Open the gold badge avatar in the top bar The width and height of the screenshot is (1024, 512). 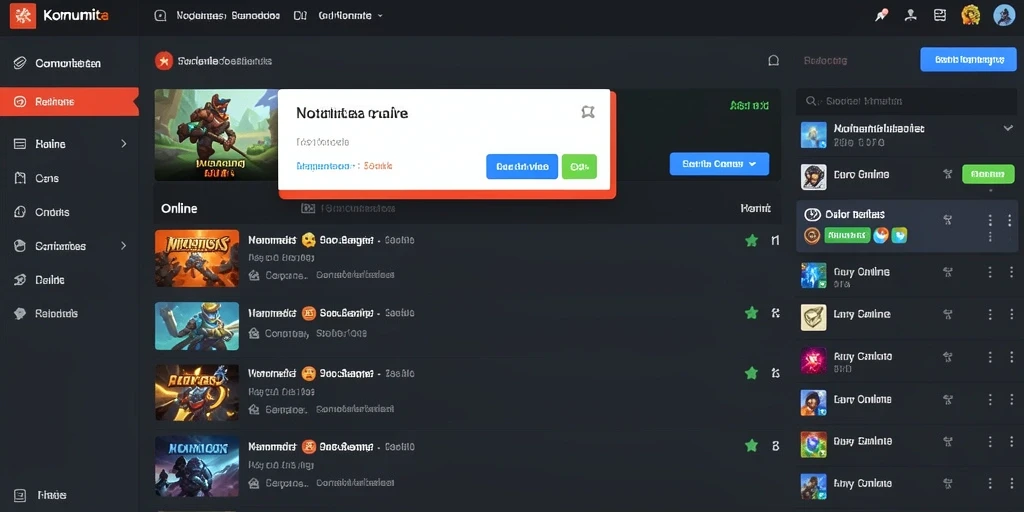(x=971, y=15)
